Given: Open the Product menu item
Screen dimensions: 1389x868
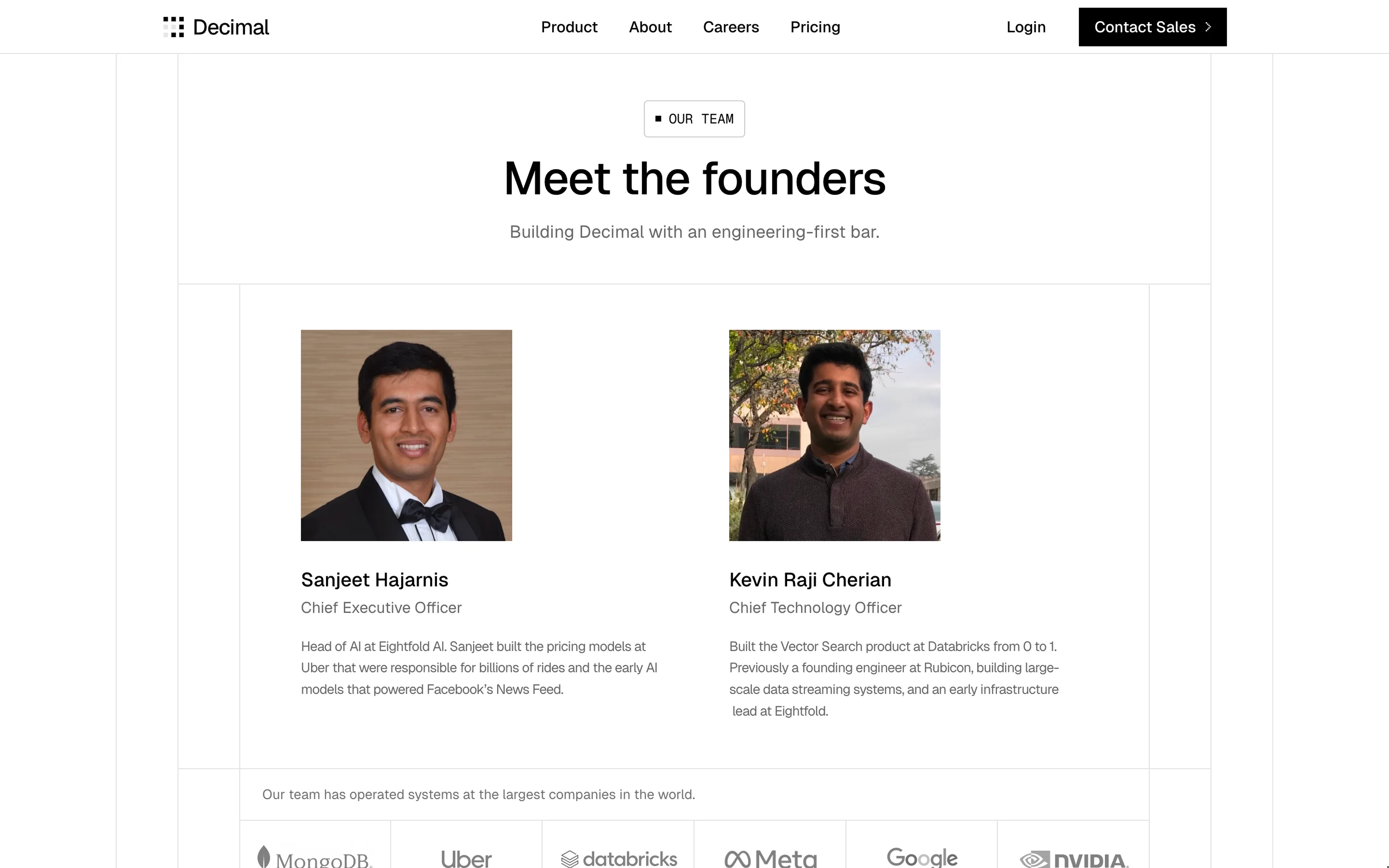Looking at the screenshot, I should [x=569, y=27].
